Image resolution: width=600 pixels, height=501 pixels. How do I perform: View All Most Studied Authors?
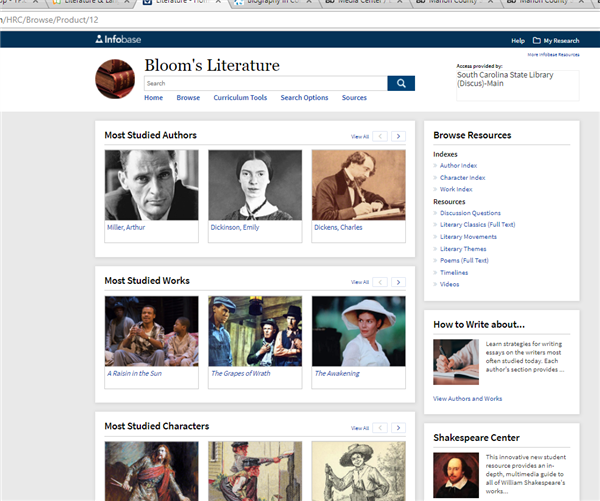pyautogui.click(x=360, y=137)
